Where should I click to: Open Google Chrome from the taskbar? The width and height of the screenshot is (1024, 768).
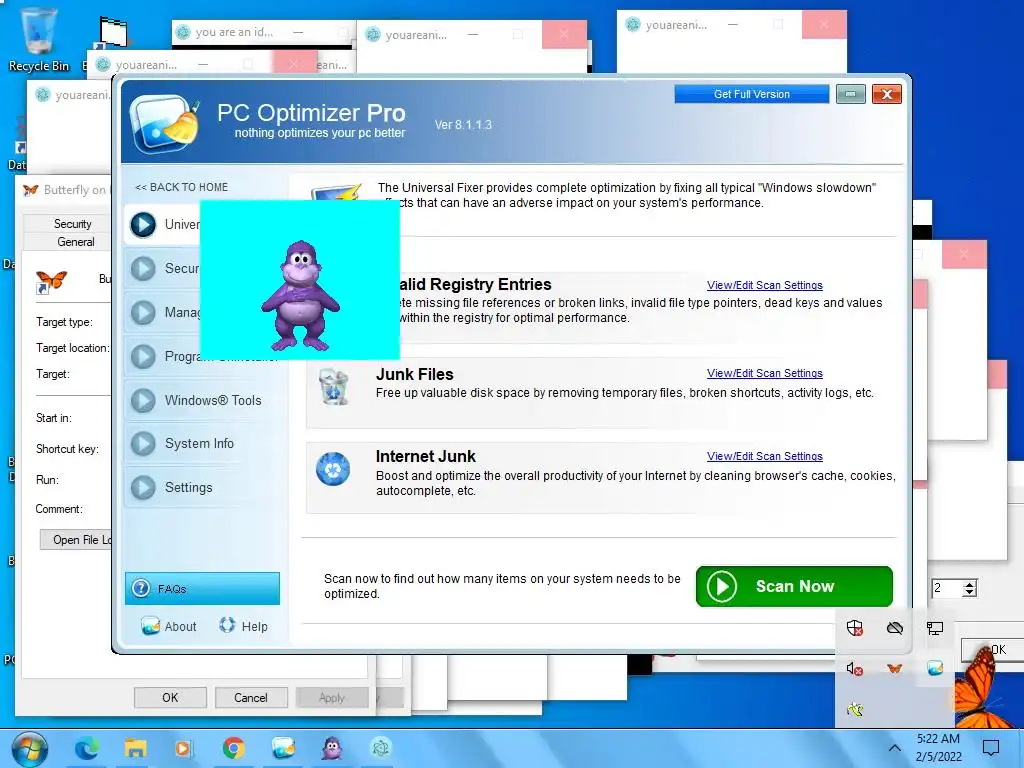pyautogui.click(x=233, y=748)
